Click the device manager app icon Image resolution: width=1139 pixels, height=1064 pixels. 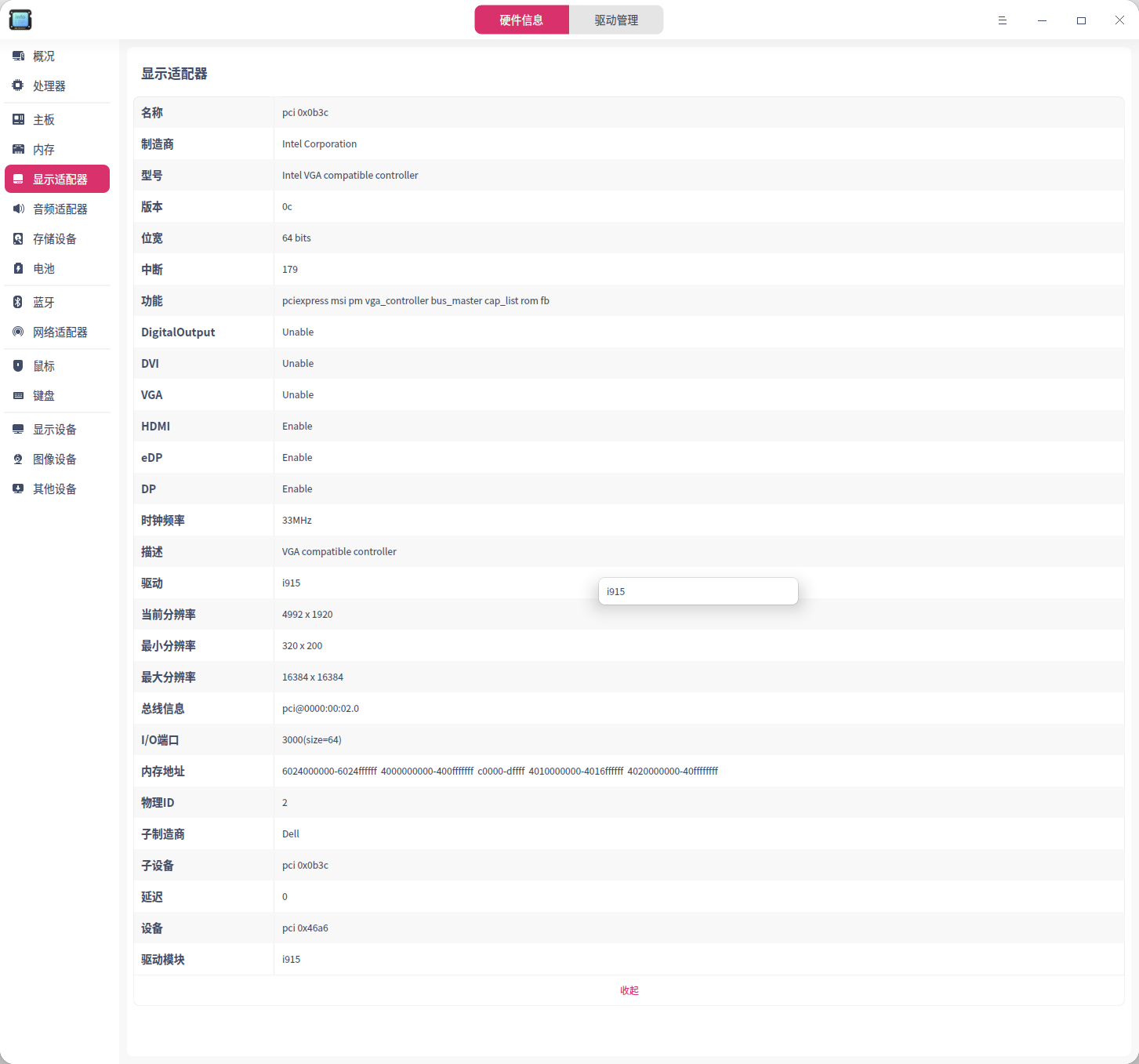(x=20, y=20)
